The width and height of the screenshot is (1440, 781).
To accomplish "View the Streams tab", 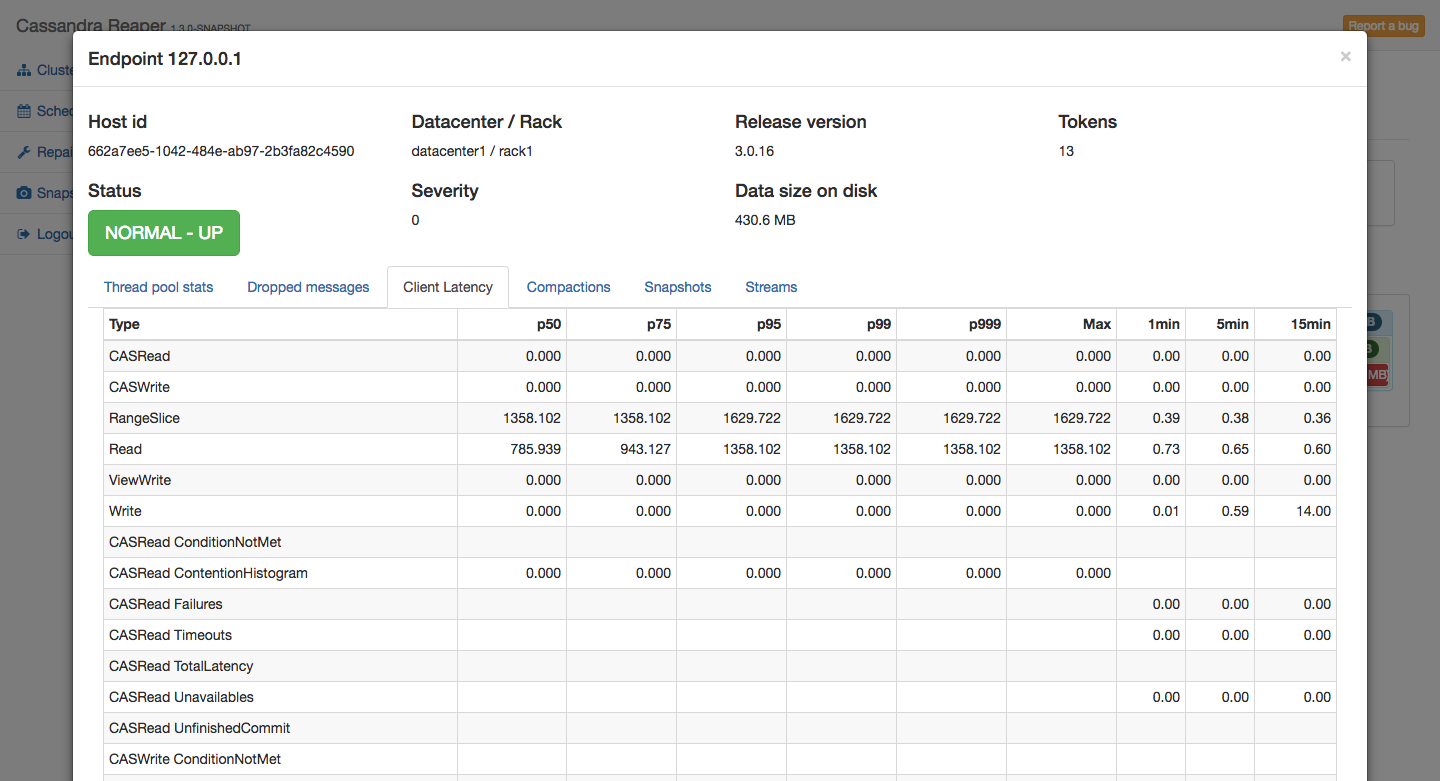I will pyautogui.click(x=771, y=287).
